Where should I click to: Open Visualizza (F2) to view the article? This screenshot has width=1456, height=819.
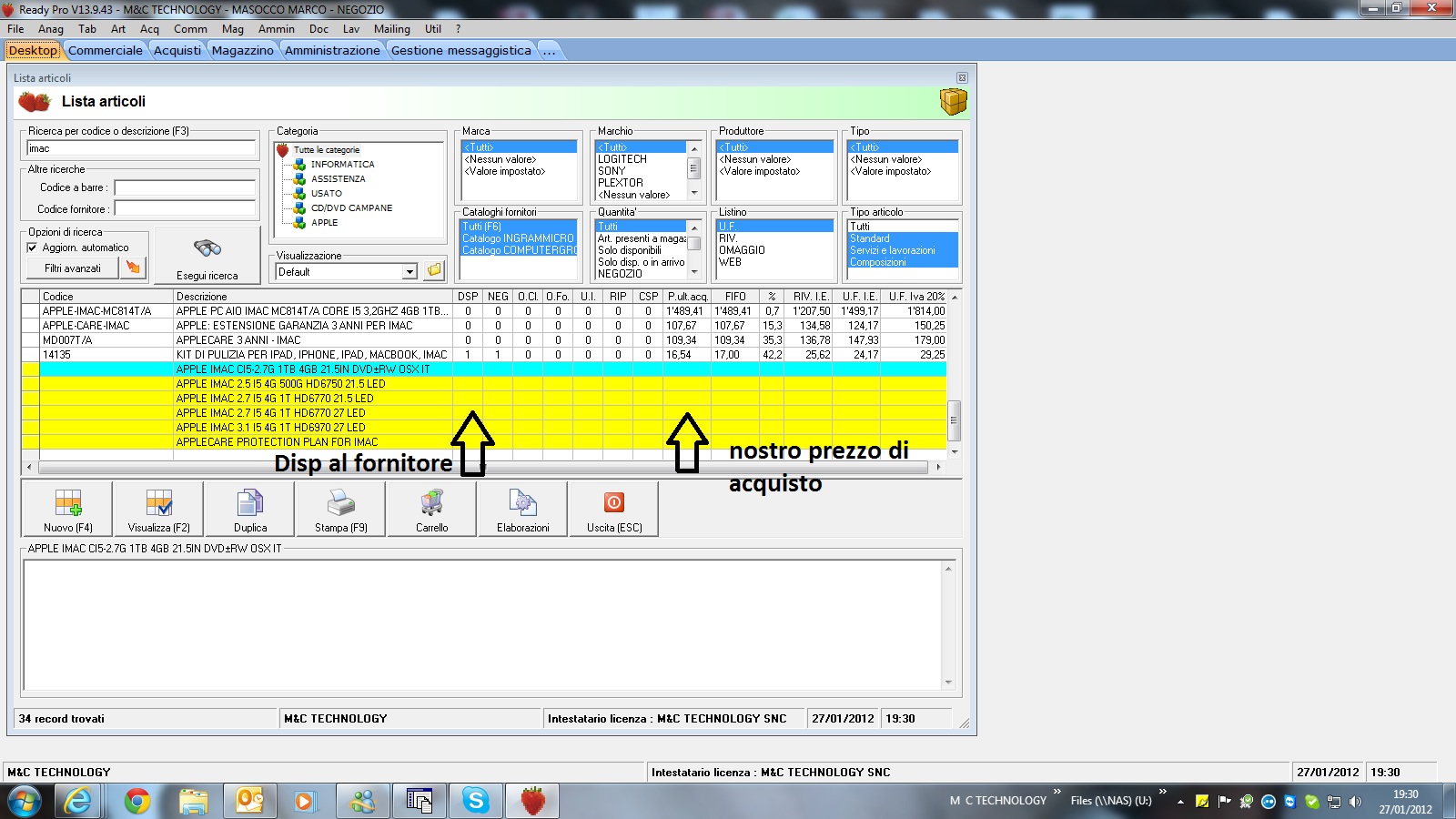tap(158, 509)
